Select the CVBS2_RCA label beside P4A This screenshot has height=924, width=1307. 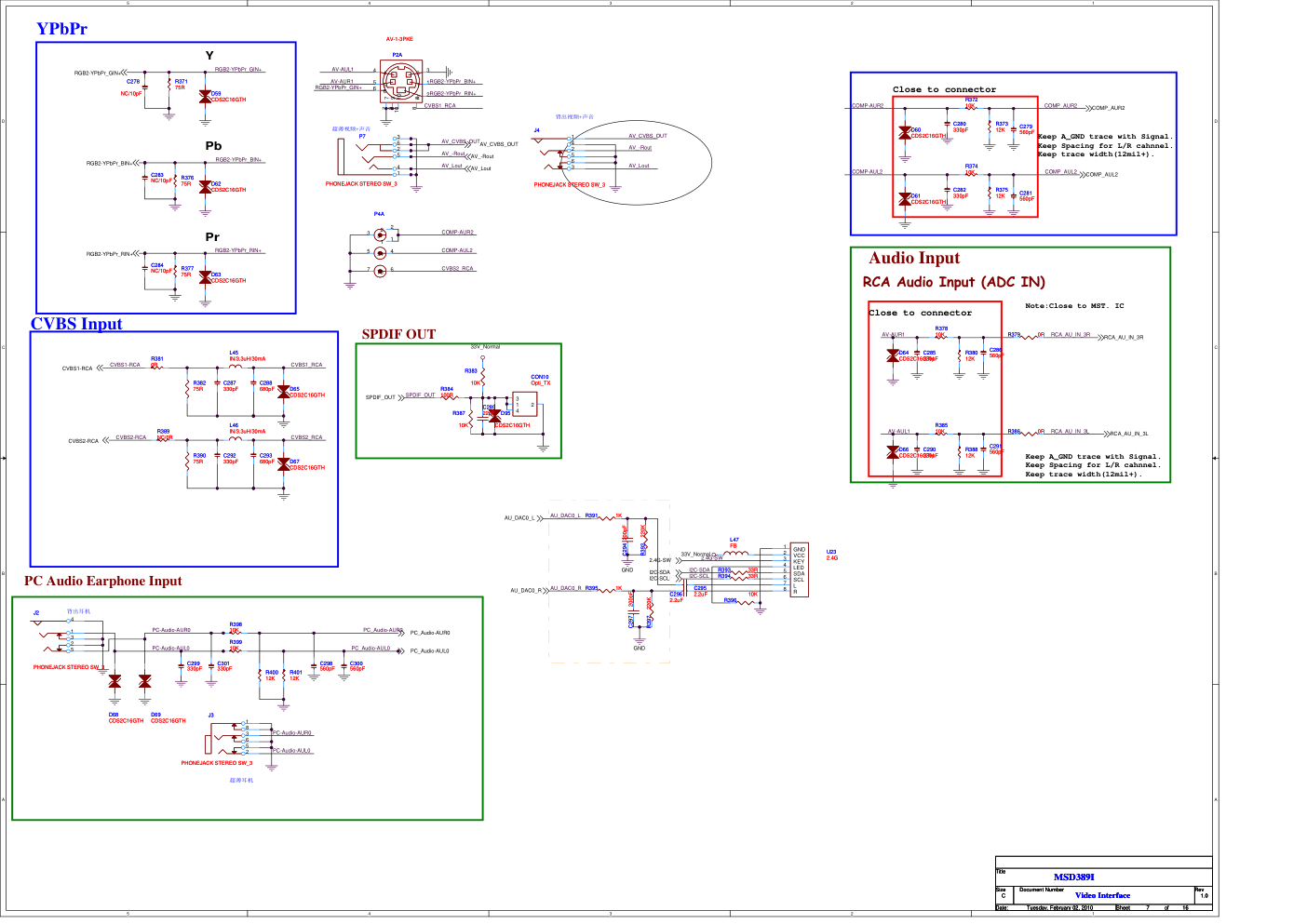457,269
